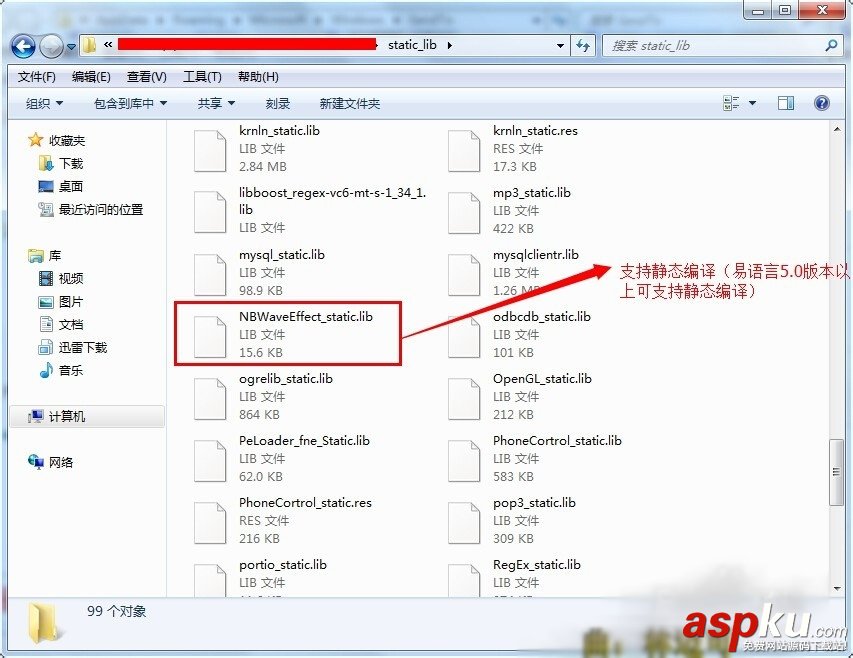Select the RegEx_static.lib file name
Image resolution: width=853 pixels, height=658 pixels.
click(x=537, y=564)
